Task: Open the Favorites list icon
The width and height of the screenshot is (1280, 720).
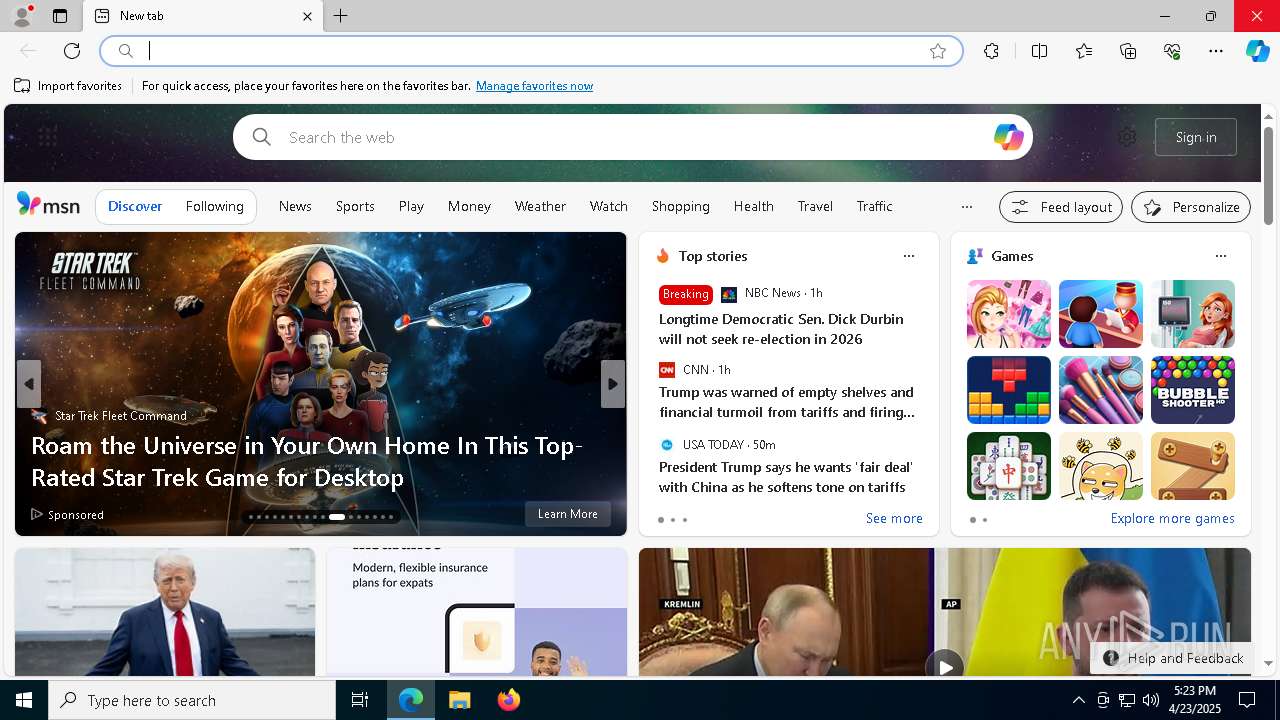Action: coord(1084,51)
